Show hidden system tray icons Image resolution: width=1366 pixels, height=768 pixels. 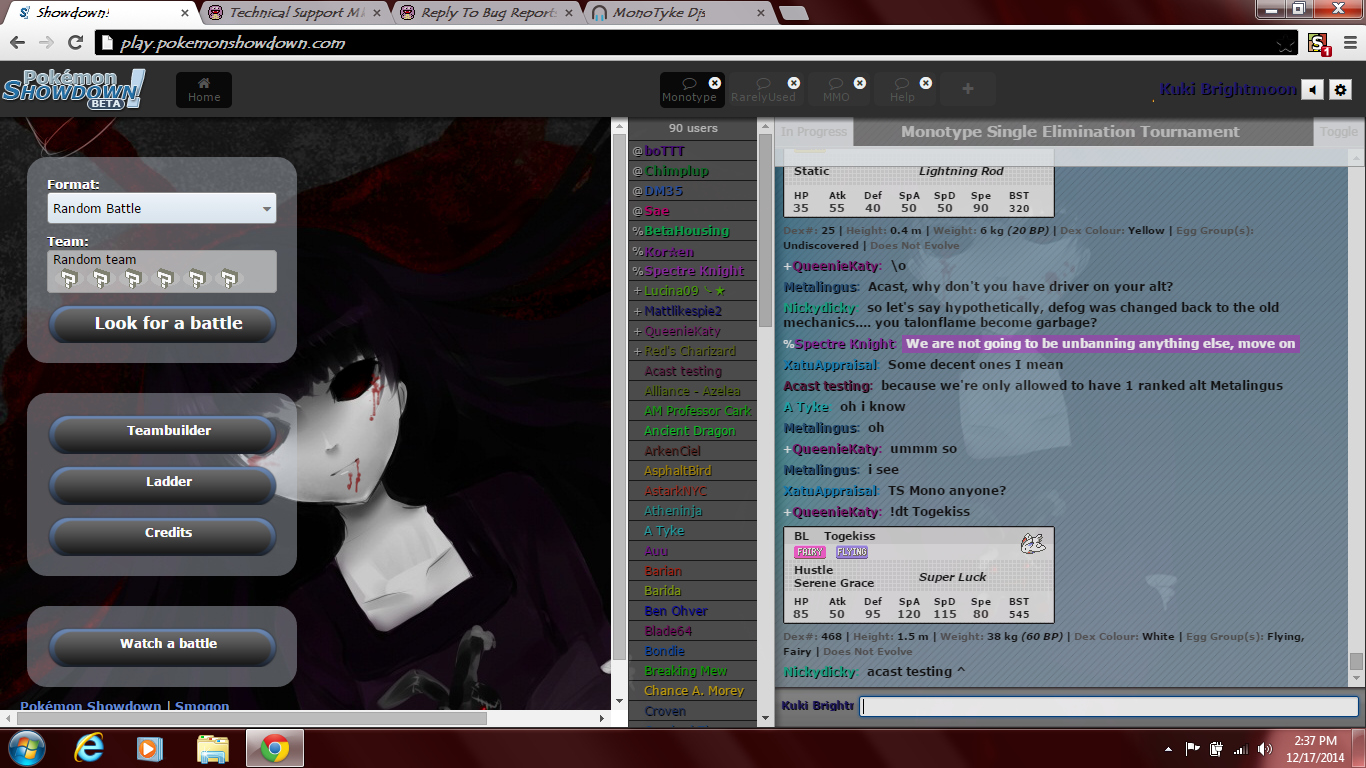coord(1169,749)
